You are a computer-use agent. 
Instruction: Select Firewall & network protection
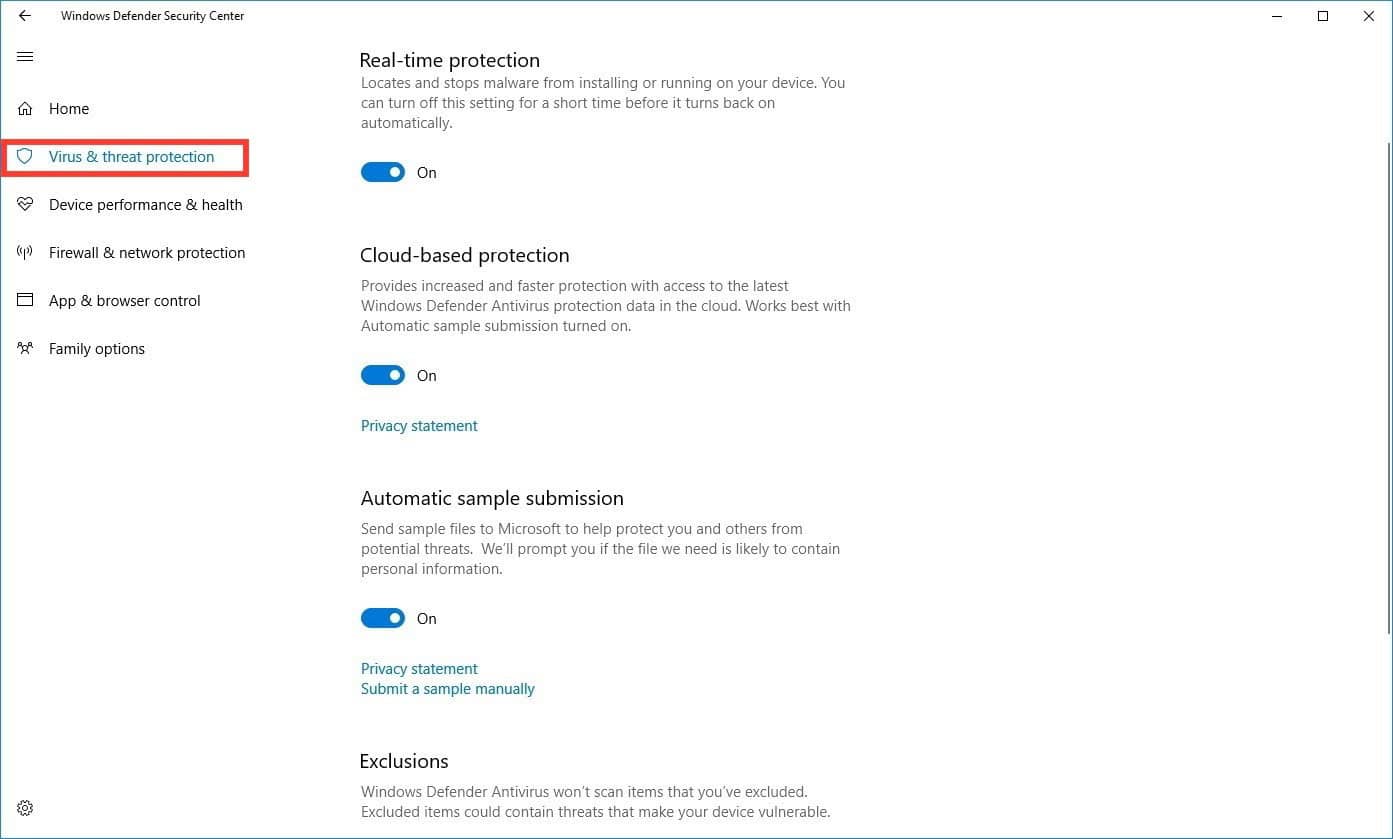[x=147, y=253]
